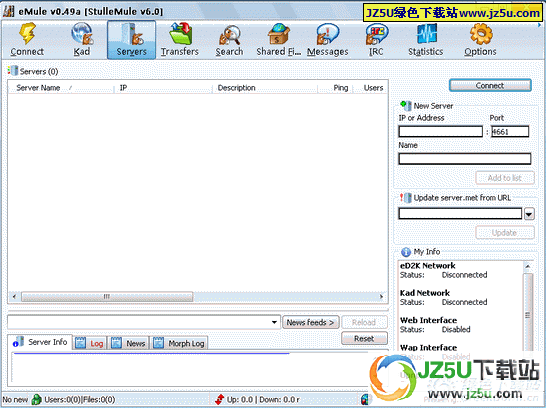Open the Transfers toolbar icon
This screenshot has height=408, width=546.
180,33
